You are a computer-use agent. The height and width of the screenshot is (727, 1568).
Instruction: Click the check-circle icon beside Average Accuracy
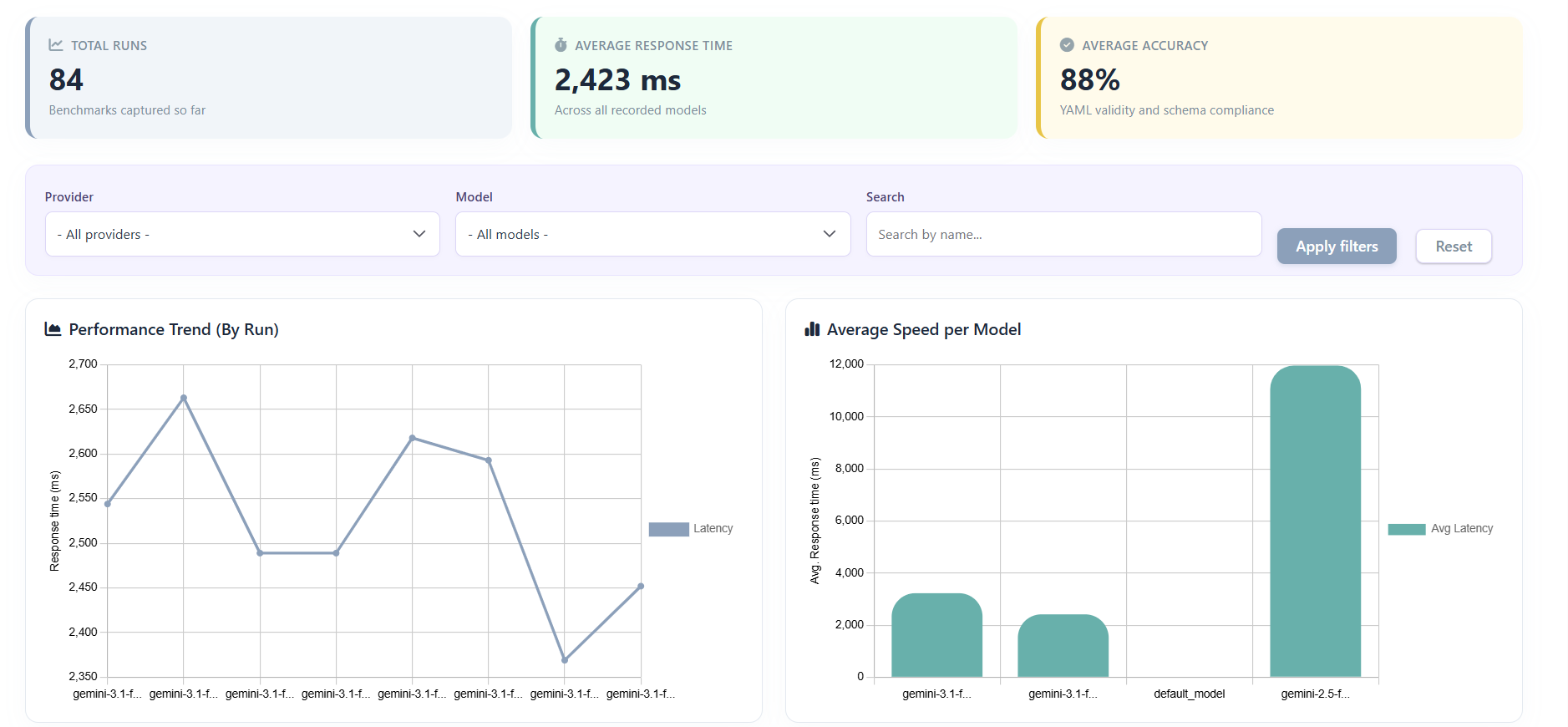point(1067,45)
